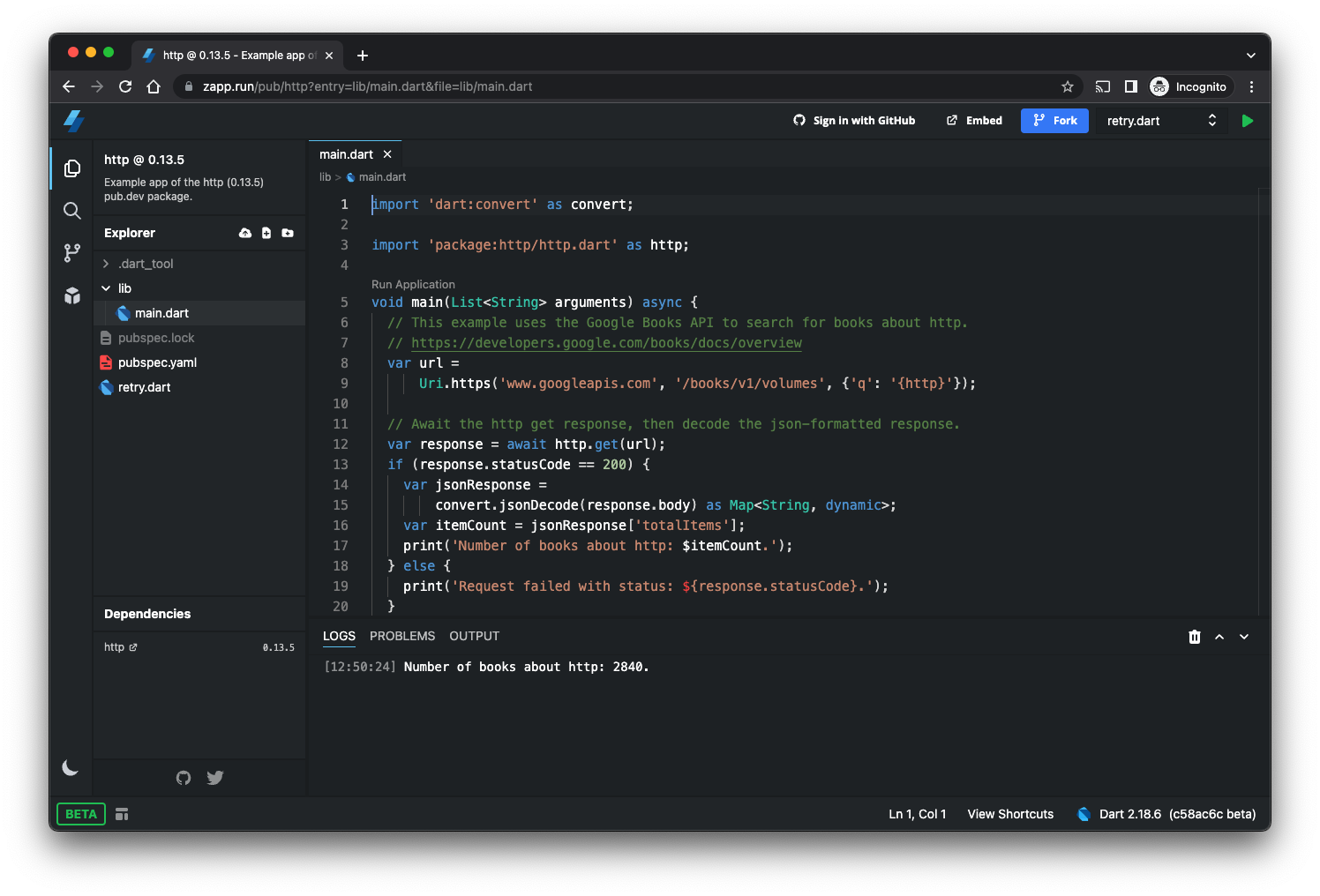Image resolution: width=1320 pixels, height=896 pixels.
Task: Close the main.dart editor tab
Action: coord(387,154)
